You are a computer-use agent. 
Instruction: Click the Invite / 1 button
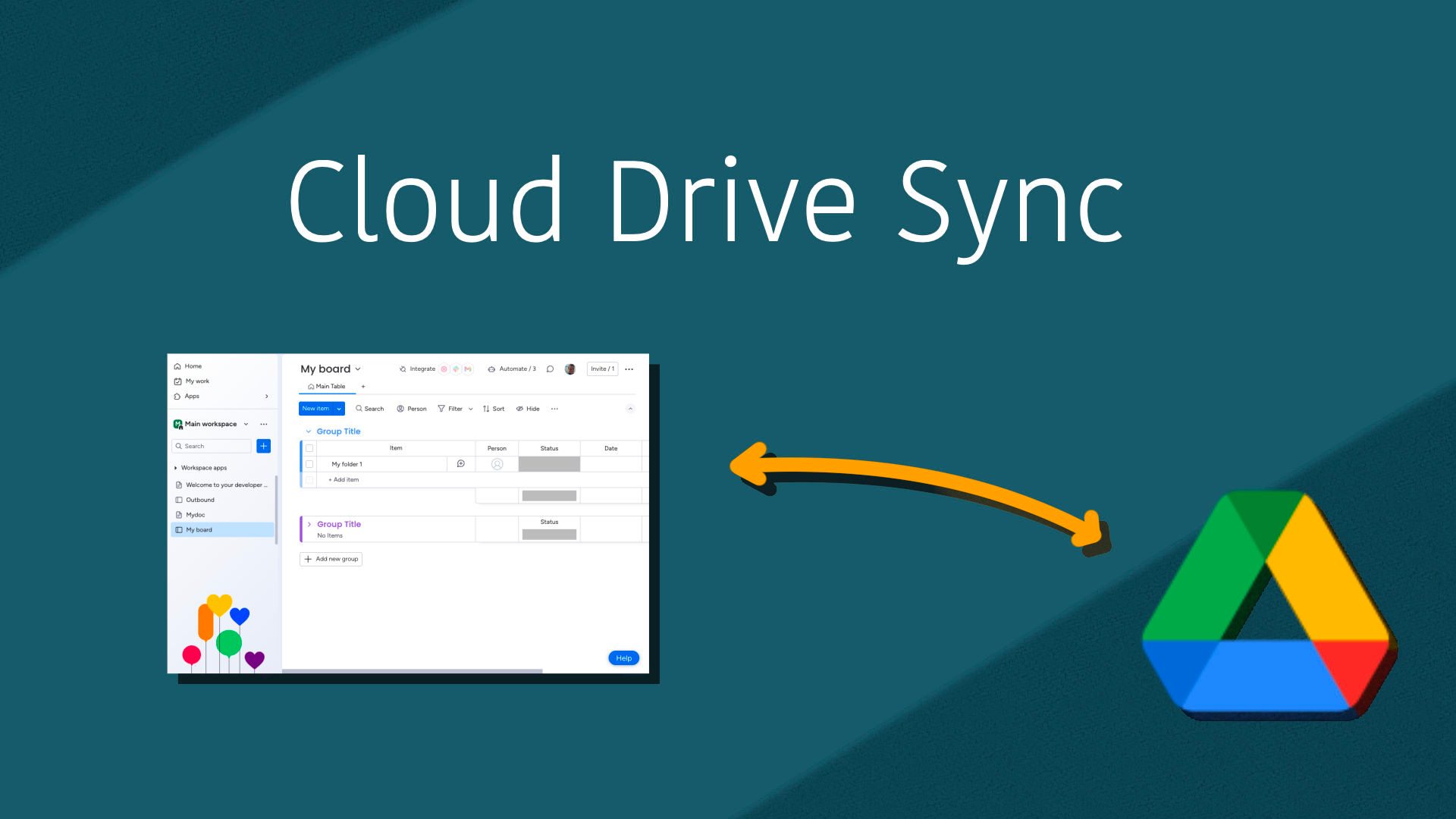coord(603,369)
